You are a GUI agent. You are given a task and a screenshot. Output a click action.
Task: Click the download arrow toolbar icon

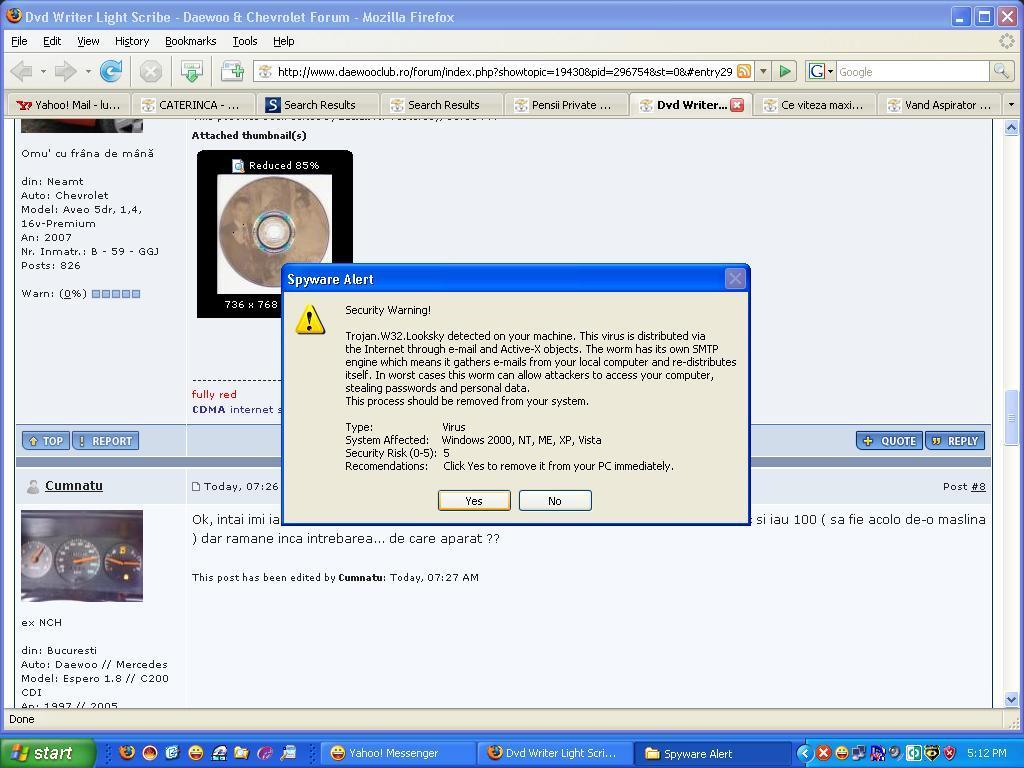click(x=191, y=71)
